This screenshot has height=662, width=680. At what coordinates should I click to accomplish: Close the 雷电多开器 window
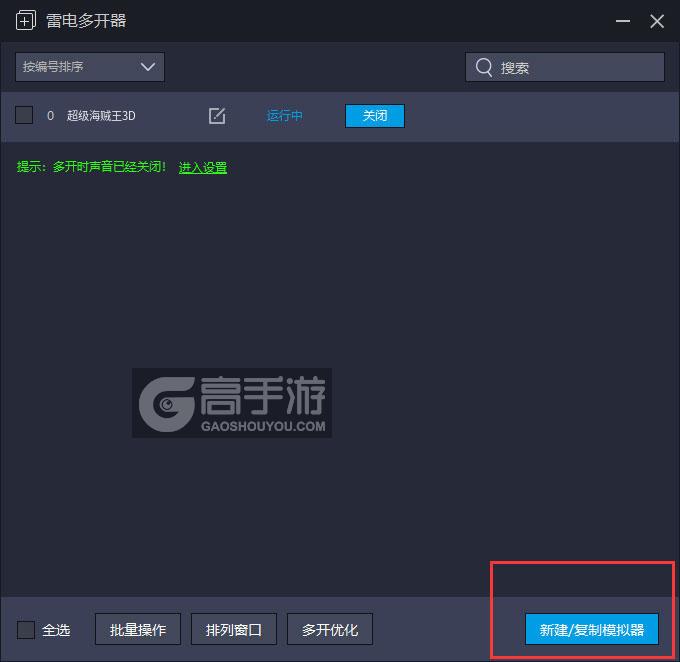(x=657, y=21)
